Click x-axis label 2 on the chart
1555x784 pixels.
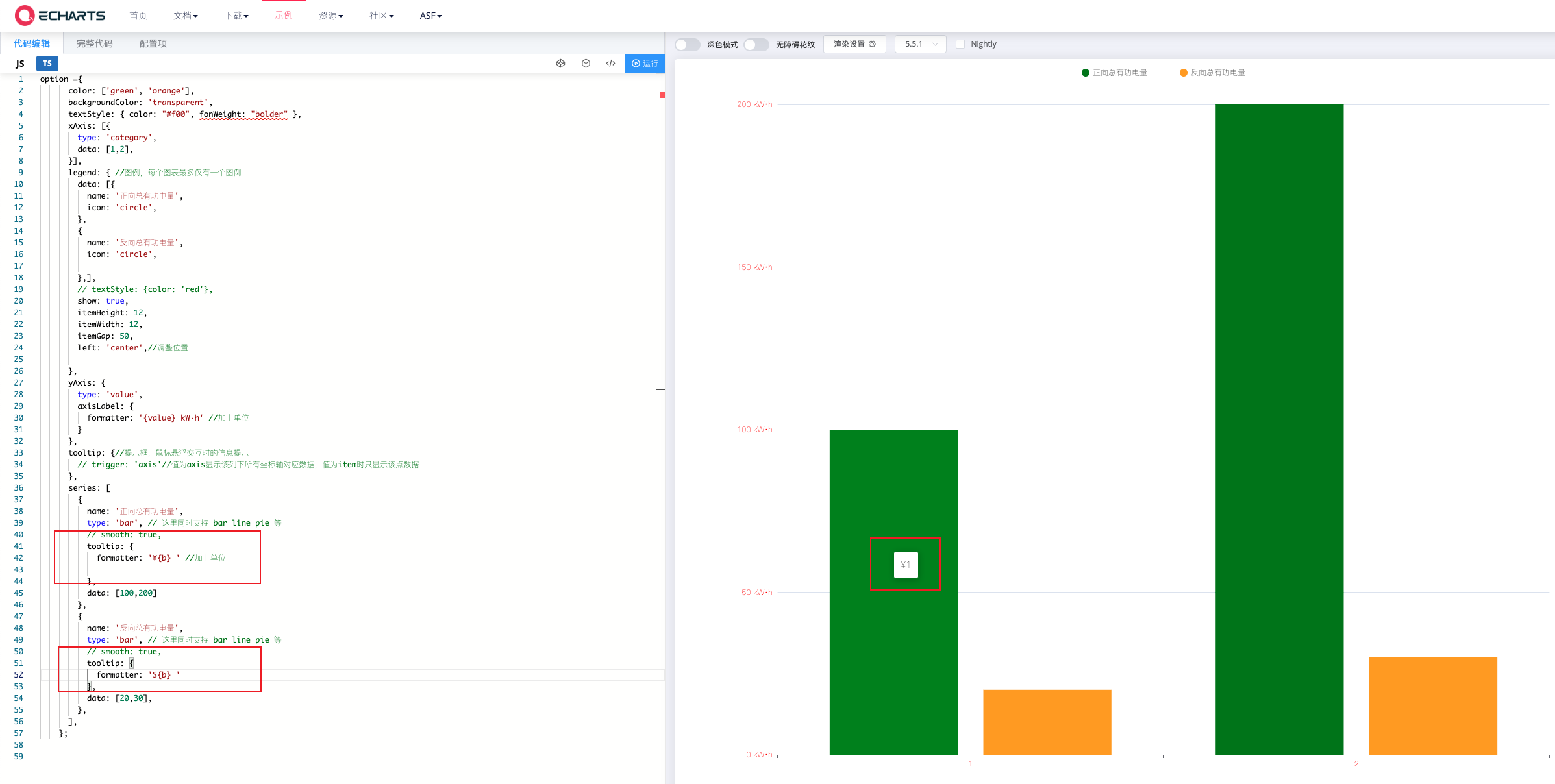(1356, 764)
